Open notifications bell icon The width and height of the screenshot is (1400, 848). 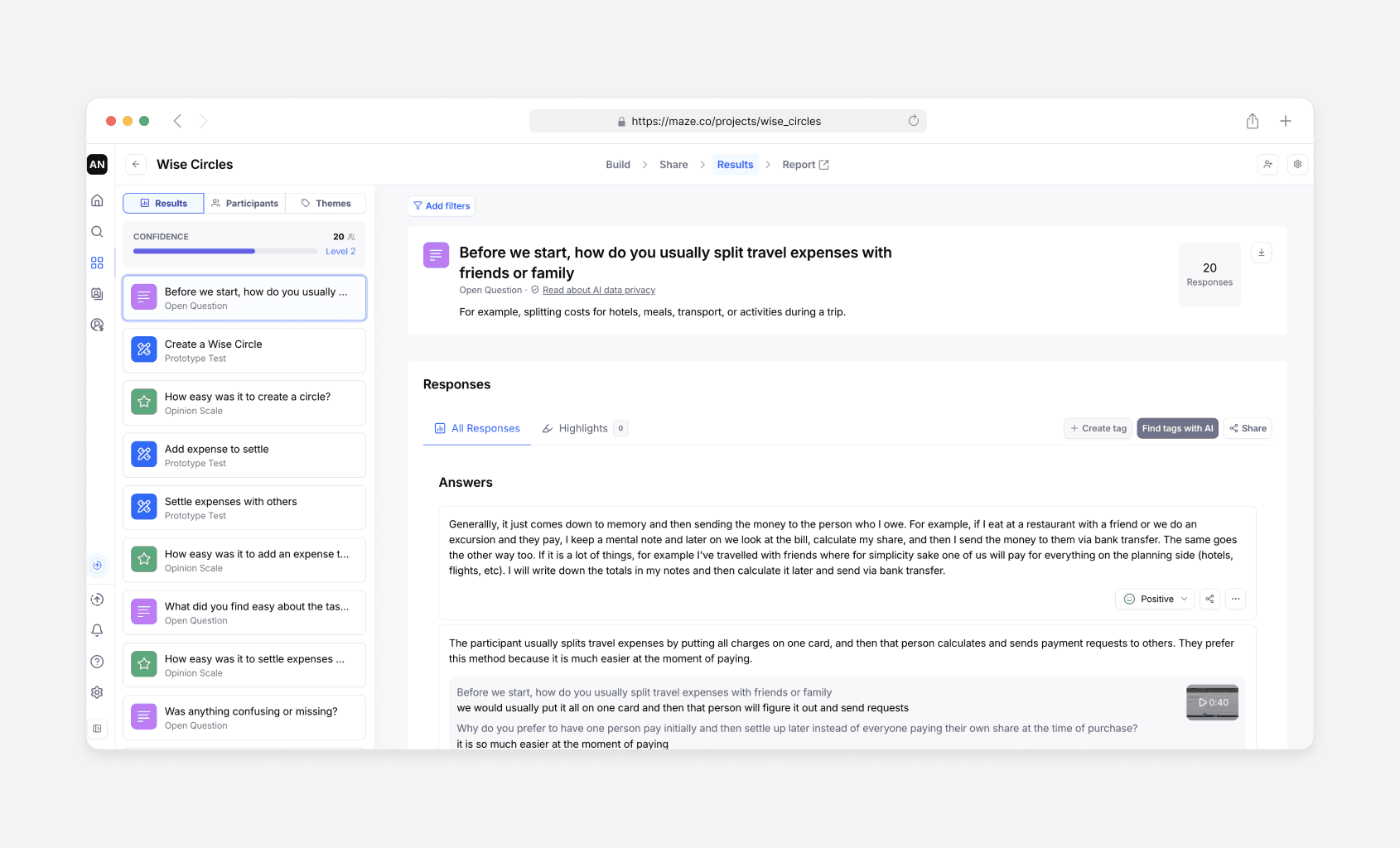point(97,630)
